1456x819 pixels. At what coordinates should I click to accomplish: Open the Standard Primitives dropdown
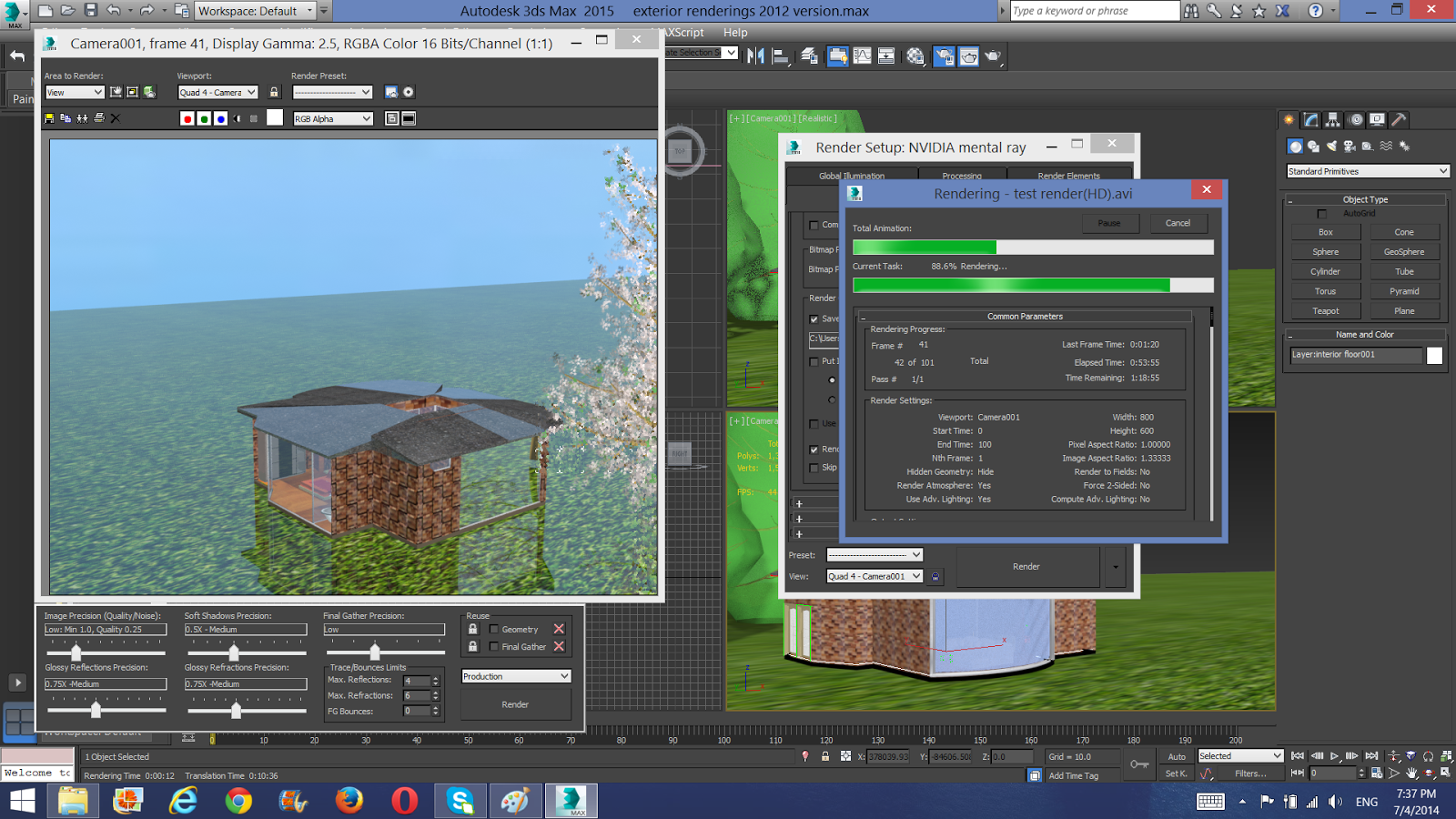coord(1368,171)
